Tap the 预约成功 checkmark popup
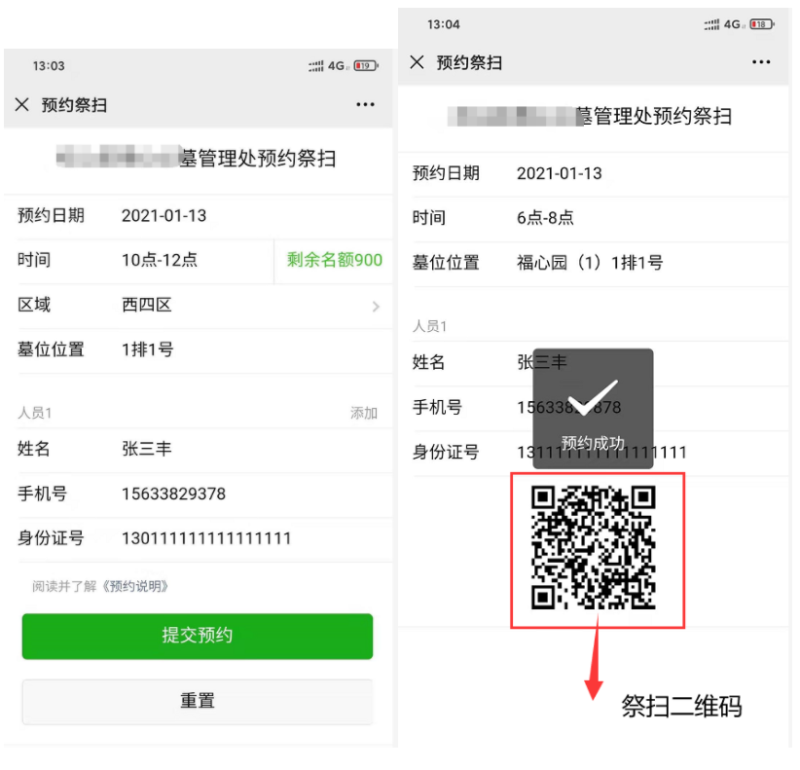The image size is (800, 770). tap(593, 409)
